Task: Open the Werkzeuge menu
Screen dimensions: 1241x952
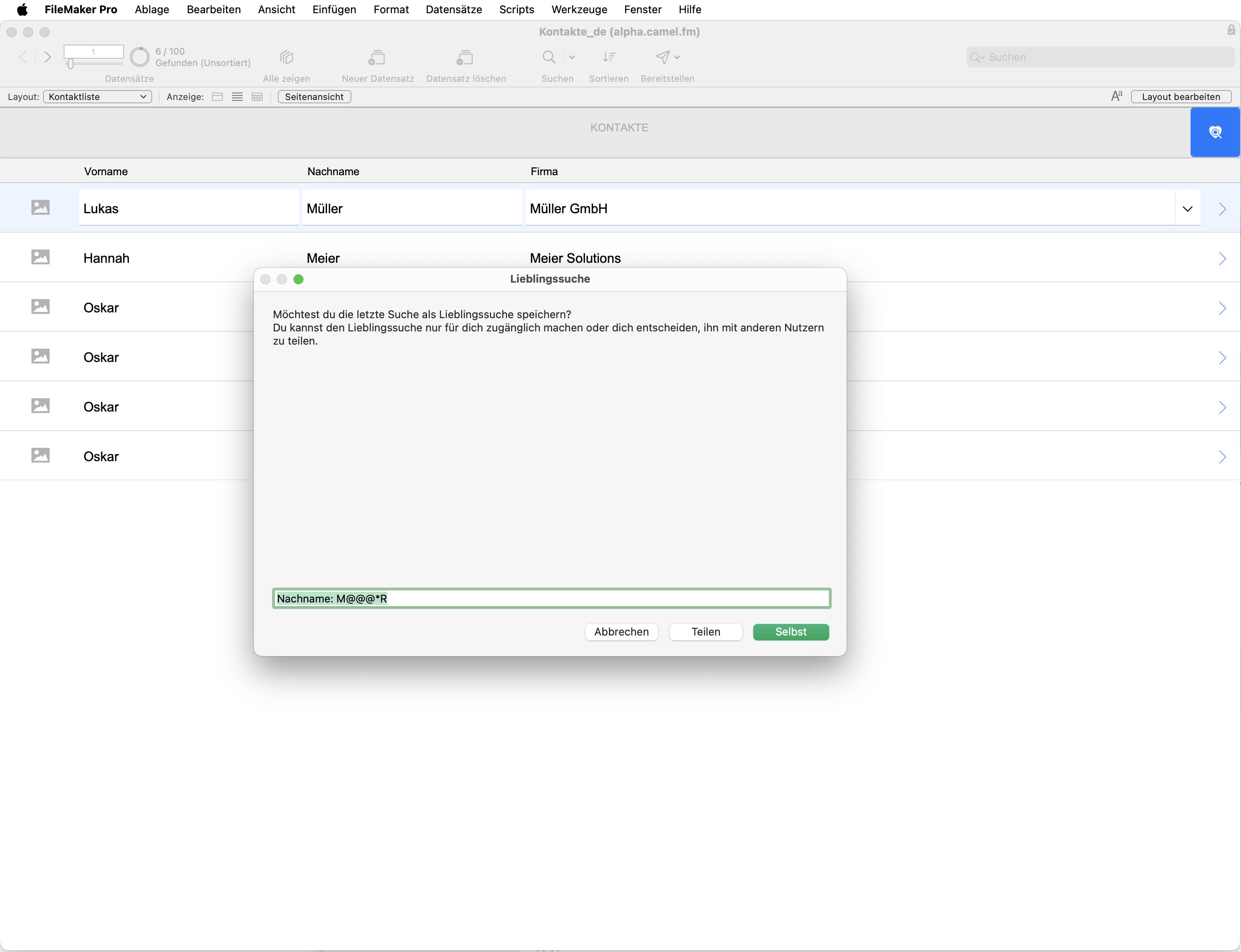Action: click(580, 10)
